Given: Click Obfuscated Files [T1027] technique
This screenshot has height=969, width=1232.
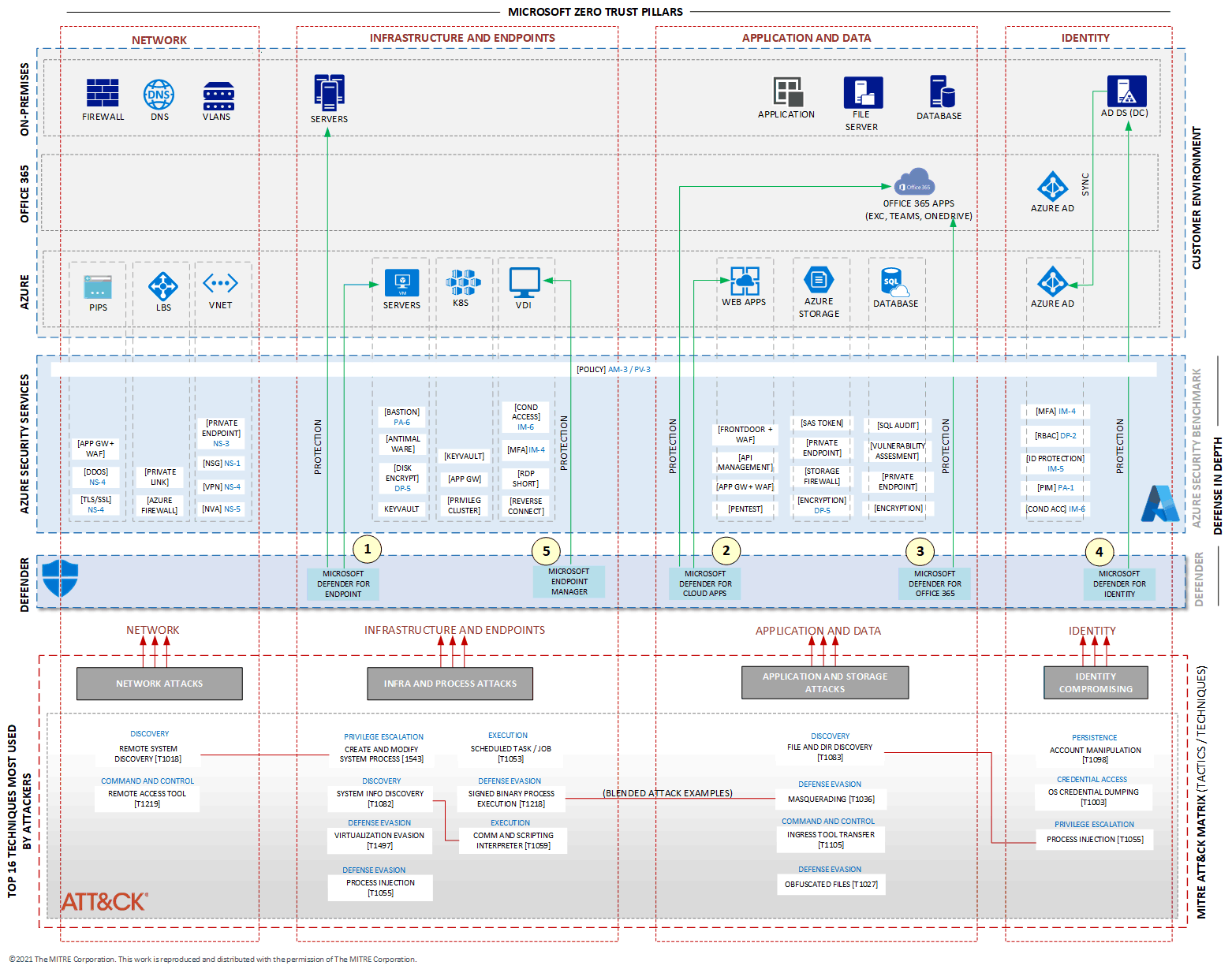Looking at the screenshot, I should 831,885.
